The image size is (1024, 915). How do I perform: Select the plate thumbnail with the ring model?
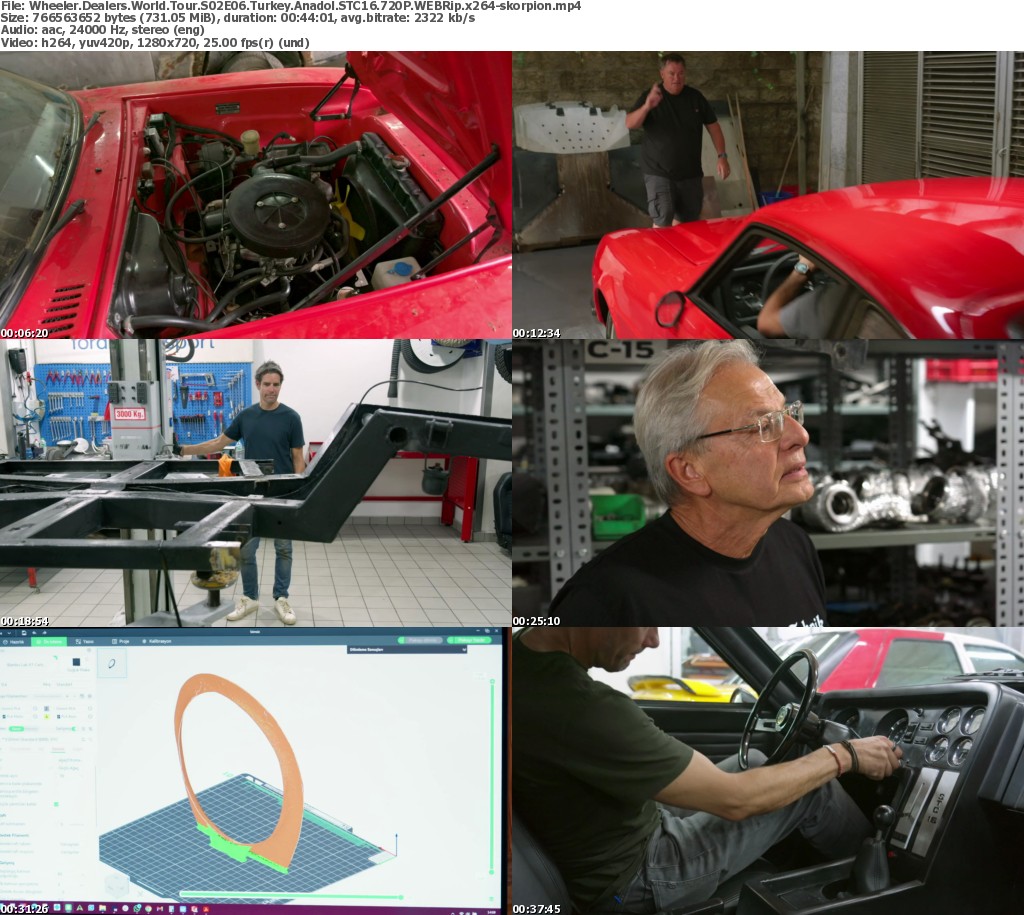click(110, 663)
